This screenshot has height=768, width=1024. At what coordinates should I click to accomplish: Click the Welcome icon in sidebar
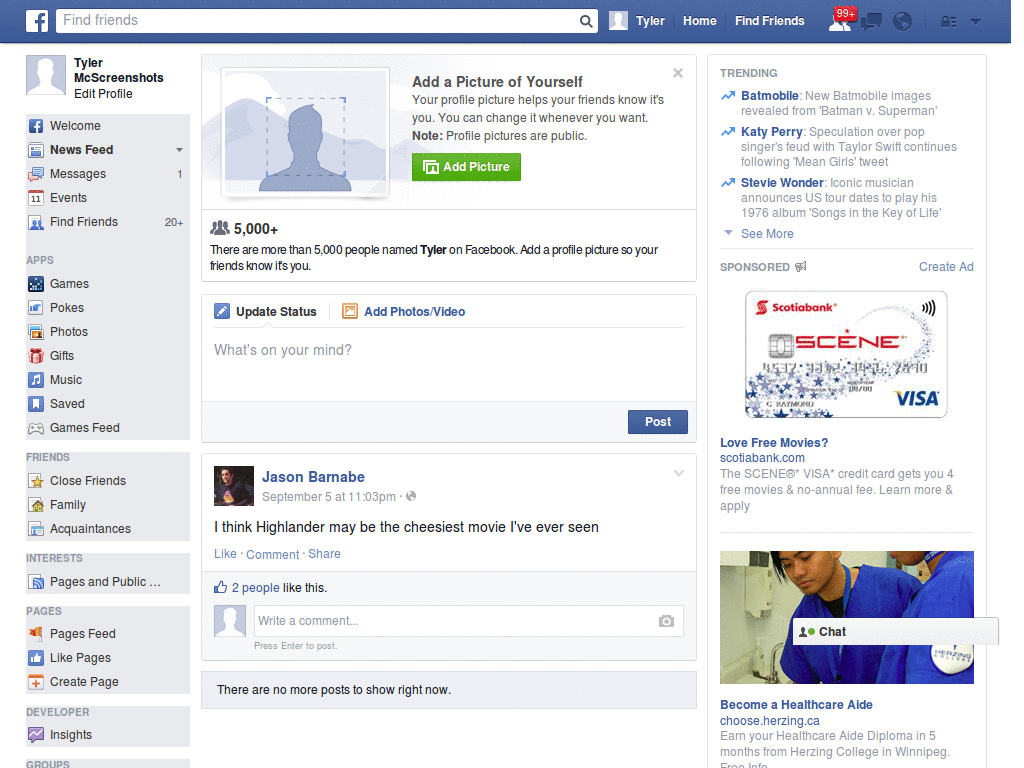point(36,126)
